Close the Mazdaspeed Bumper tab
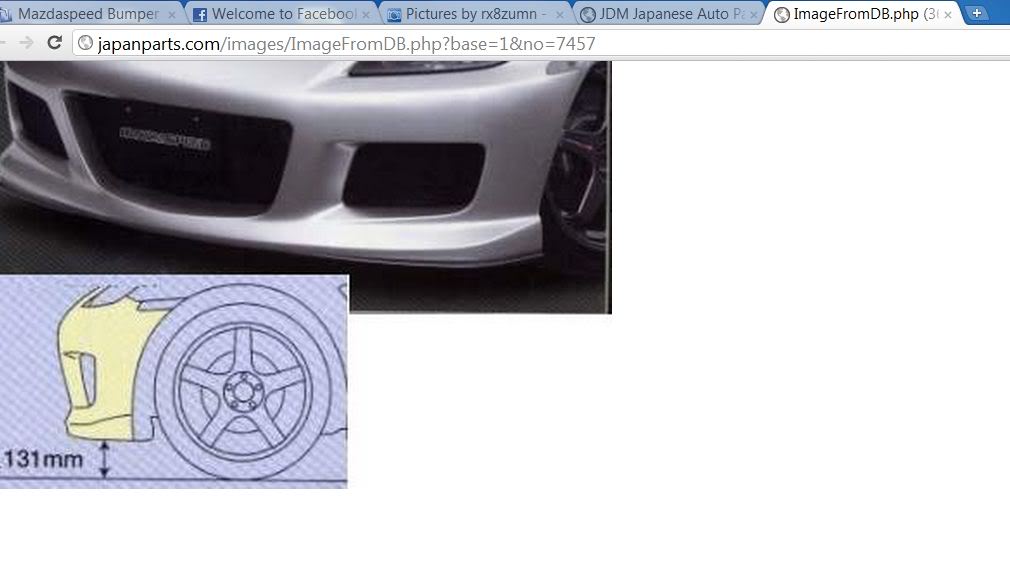The width and height of the screenshot is (1010, 568). pyautogui.click(x=172, y=14)
